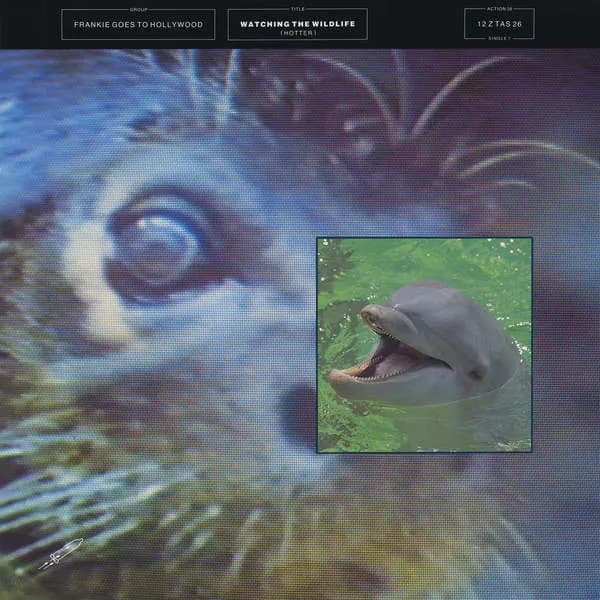Click the dolphin's lower jaw teeth
Screen dimensions: 600x600
(370, 377)
